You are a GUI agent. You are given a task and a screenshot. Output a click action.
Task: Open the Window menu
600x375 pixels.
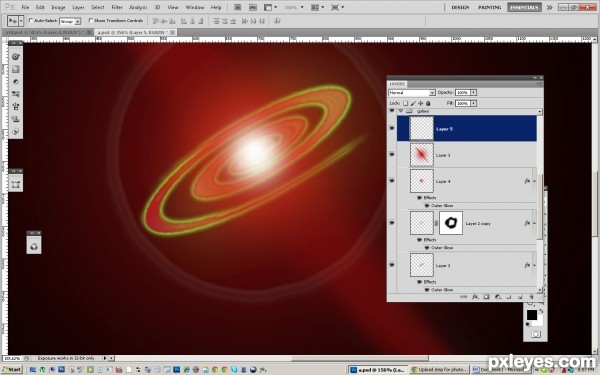pos(194,7)
